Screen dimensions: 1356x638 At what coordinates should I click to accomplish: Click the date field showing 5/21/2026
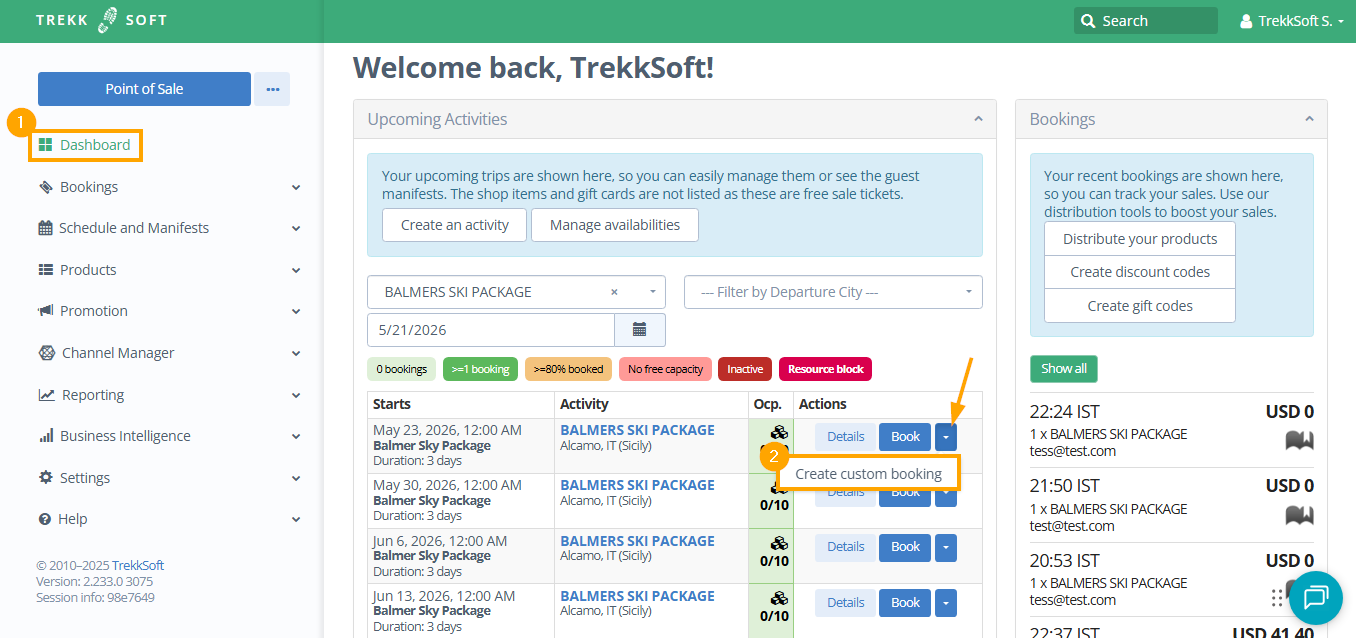[490, 329]
